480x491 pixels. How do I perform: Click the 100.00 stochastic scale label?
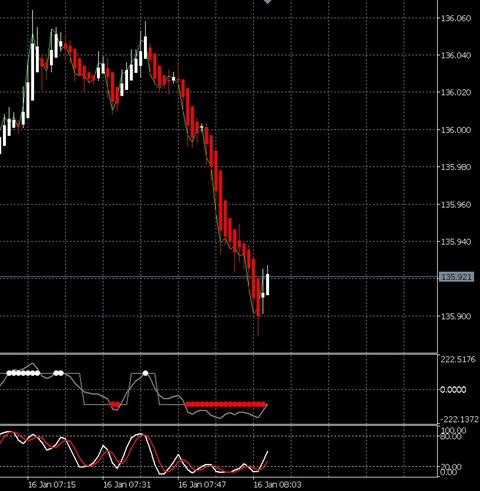(453, 430)
